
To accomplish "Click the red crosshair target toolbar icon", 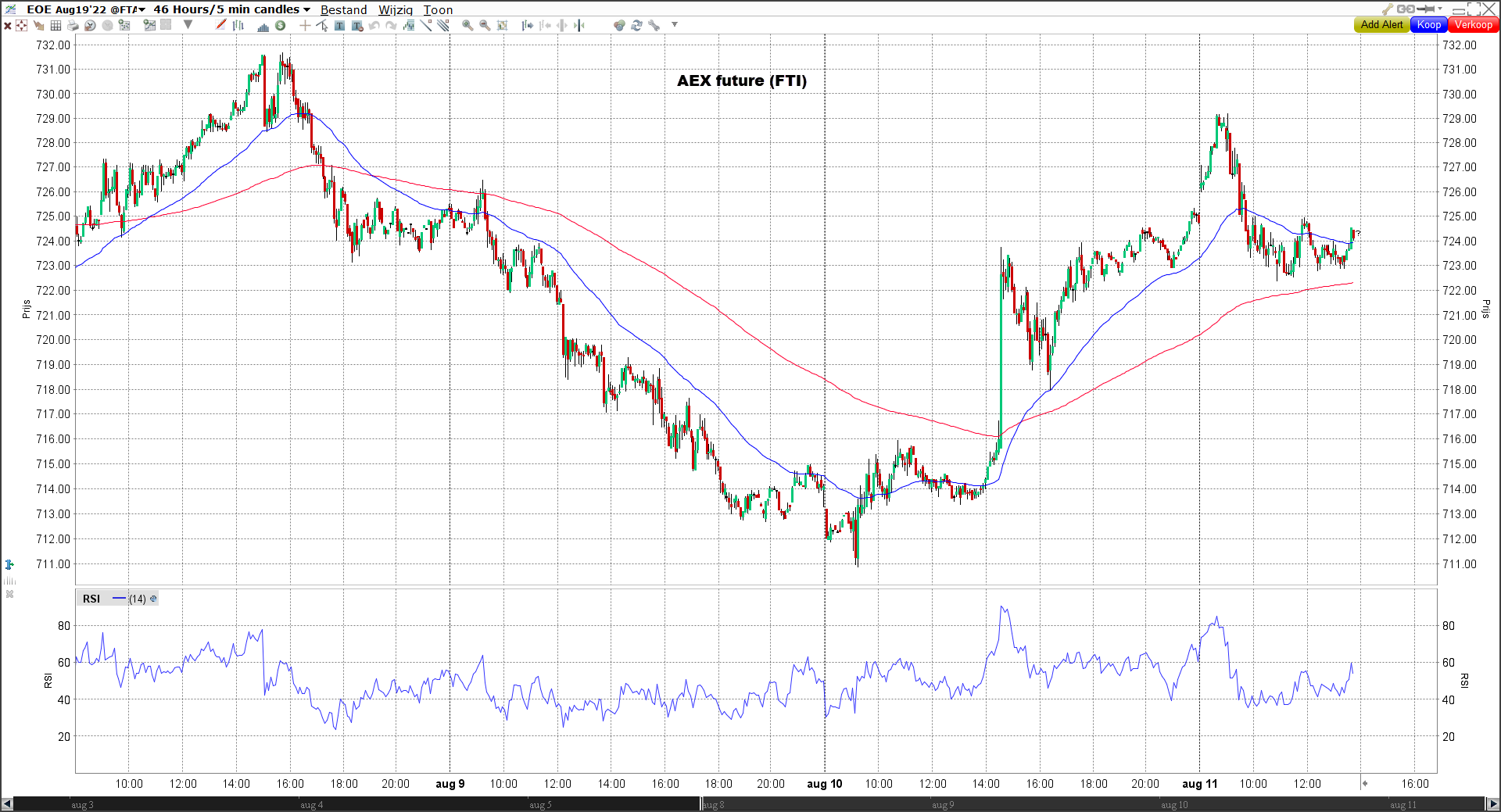I will 22,25.
